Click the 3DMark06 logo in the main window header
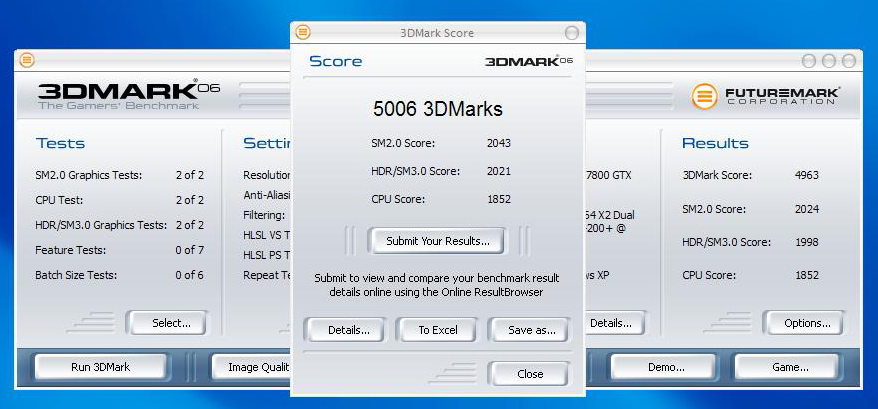Viewport: 878px width, 409px height. (x=129, y=95)
